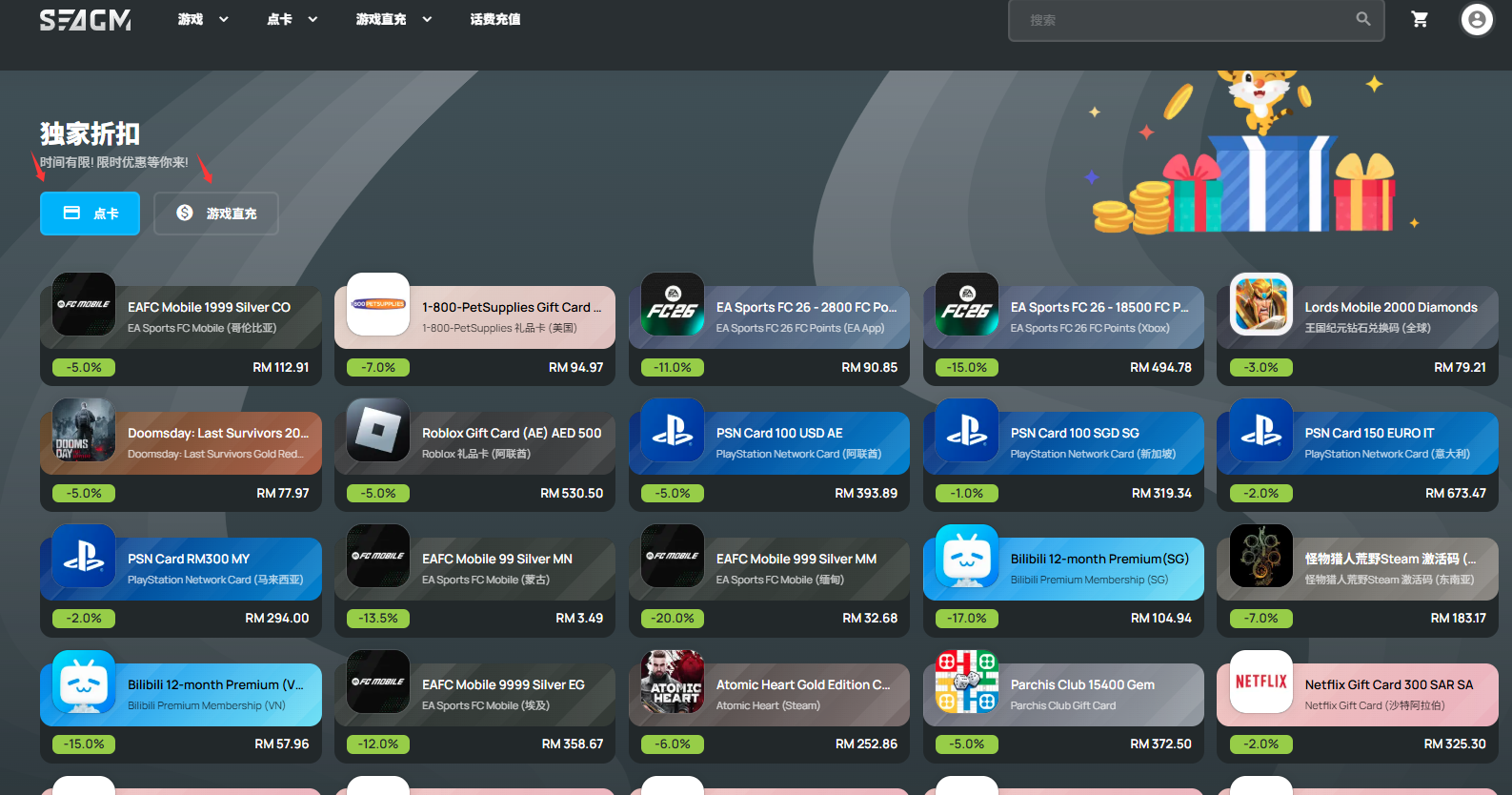Expand the 游戏直充 navigation dropdown
1512x795 pixels.
394,19
